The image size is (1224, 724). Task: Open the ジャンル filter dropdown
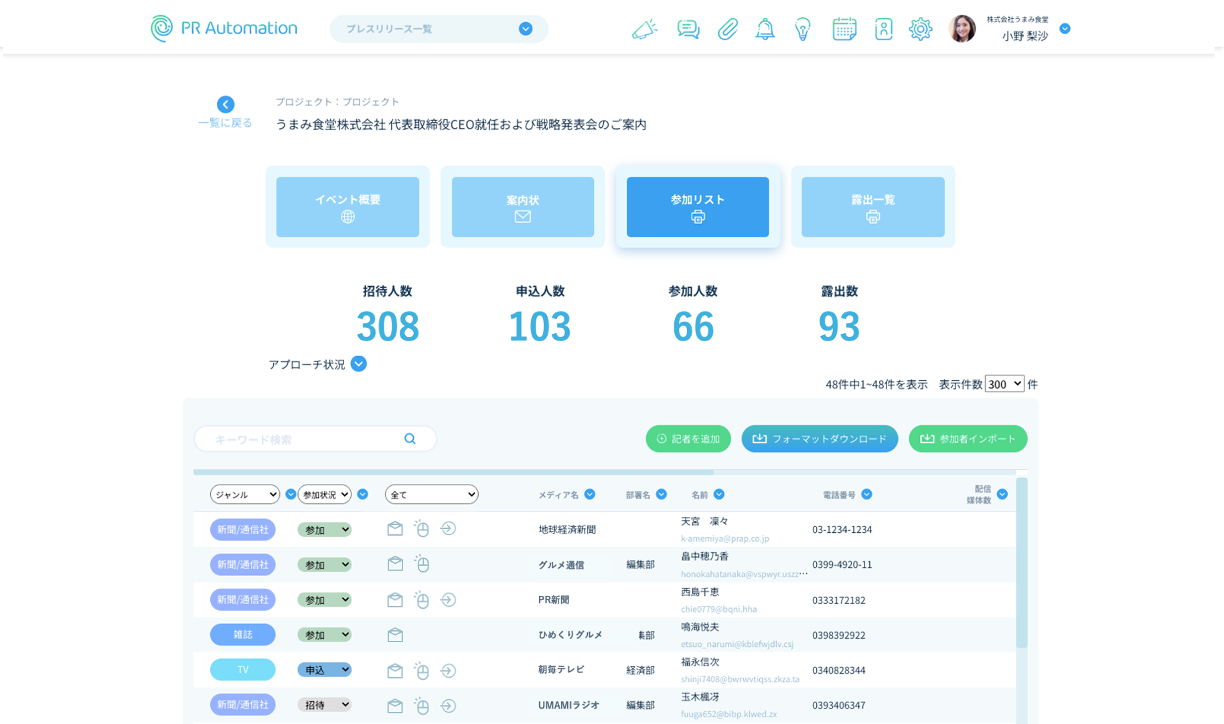245,494
